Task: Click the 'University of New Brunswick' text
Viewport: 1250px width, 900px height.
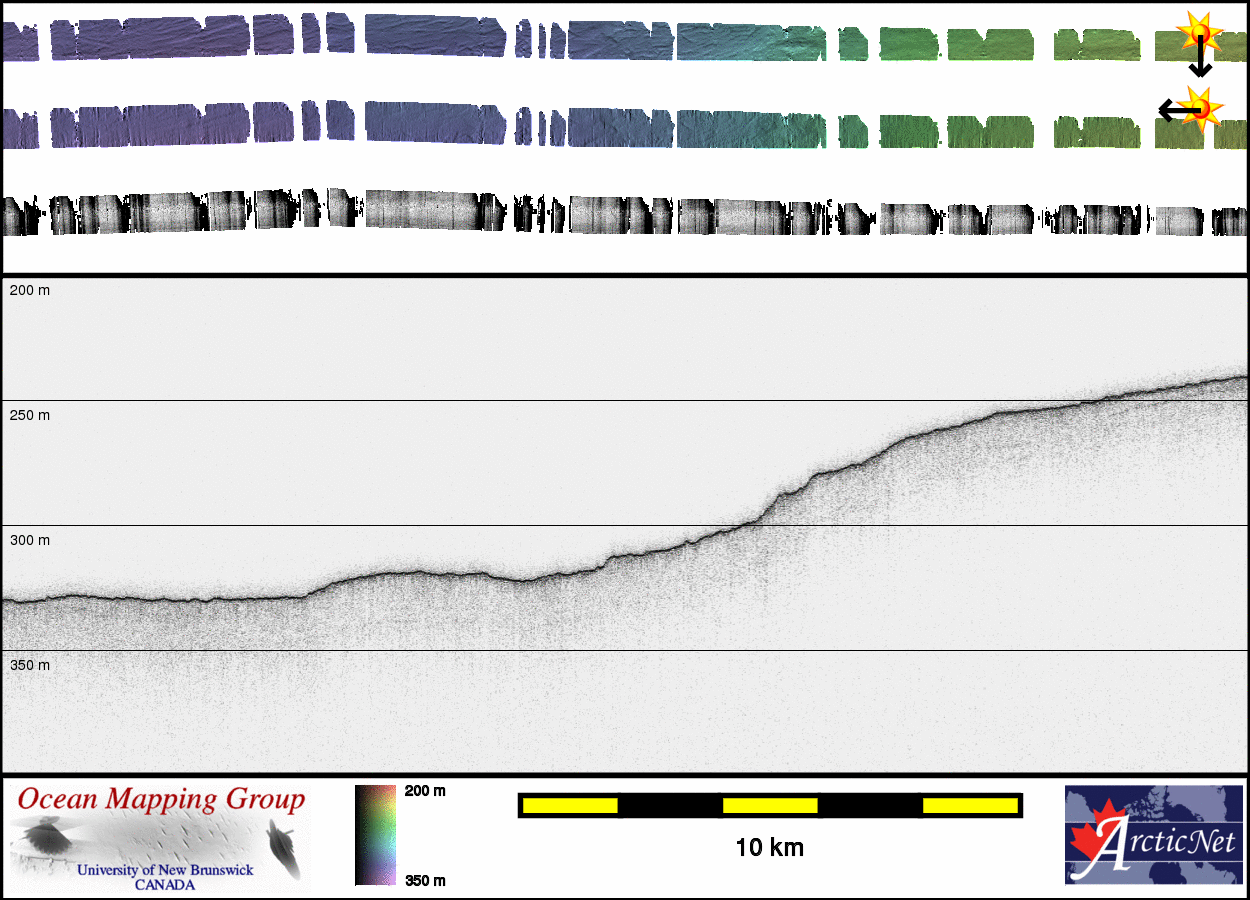Action: [165, 870]
